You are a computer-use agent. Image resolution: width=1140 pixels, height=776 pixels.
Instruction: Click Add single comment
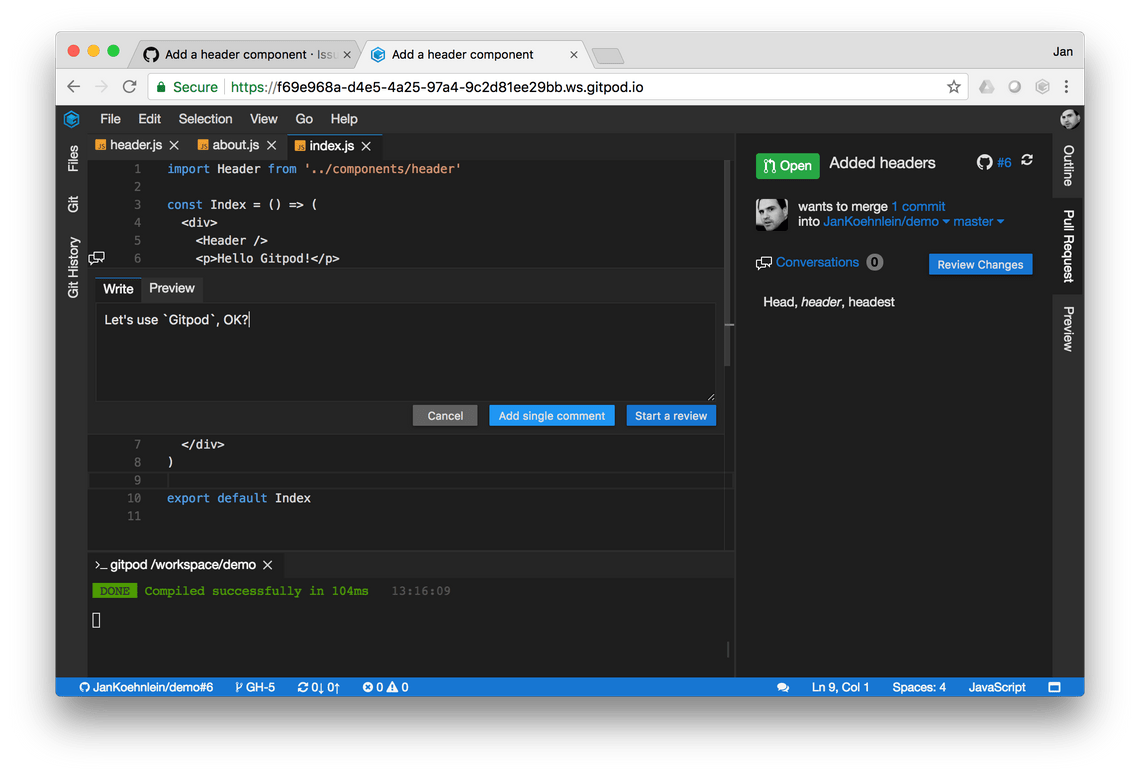(x=552, y=416)
